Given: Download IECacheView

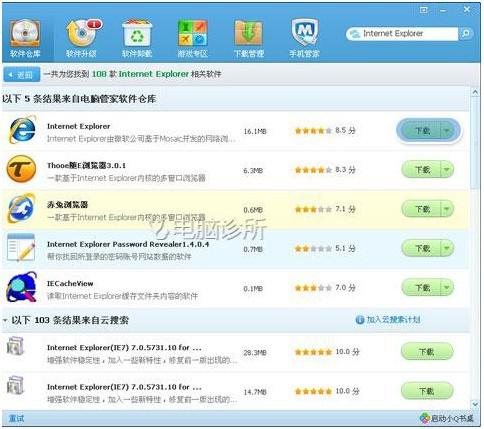Looking at the screenshot, I should pyautogui.click(x=421, y=287).
